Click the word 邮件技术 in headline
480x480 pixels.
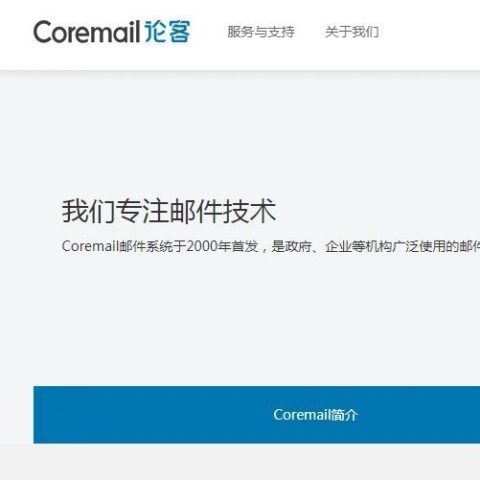pyautogui.click(x=223, y=211)
